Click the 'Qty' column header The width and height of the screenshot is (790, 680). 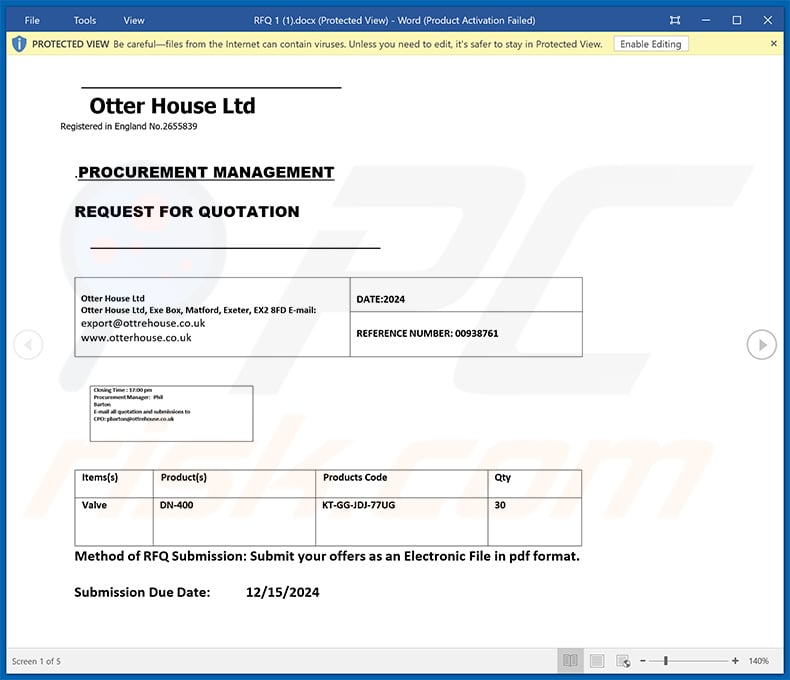[x=535, y=484]
